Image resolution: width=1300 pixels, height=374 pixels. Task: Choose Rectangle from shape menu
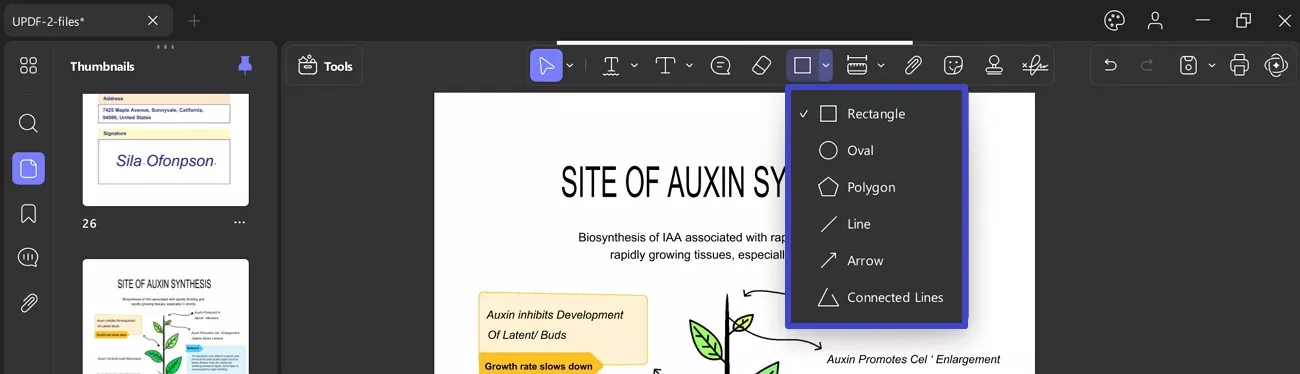[876, 114]
